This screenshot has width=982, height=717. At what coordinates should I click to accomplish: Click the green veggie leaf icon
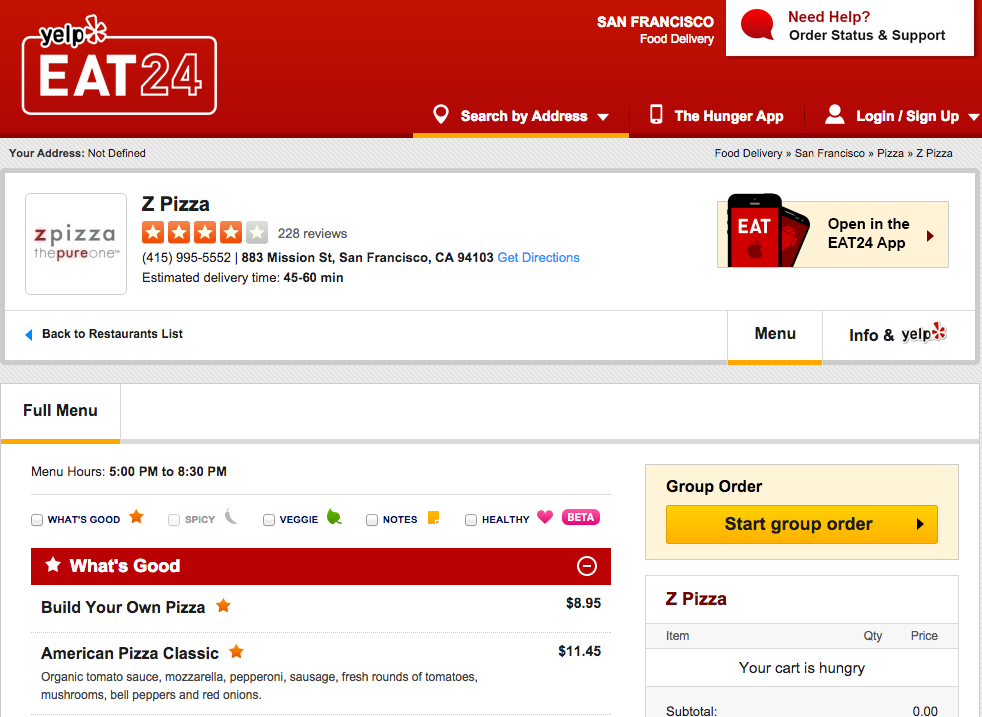[x=334, y=517]
